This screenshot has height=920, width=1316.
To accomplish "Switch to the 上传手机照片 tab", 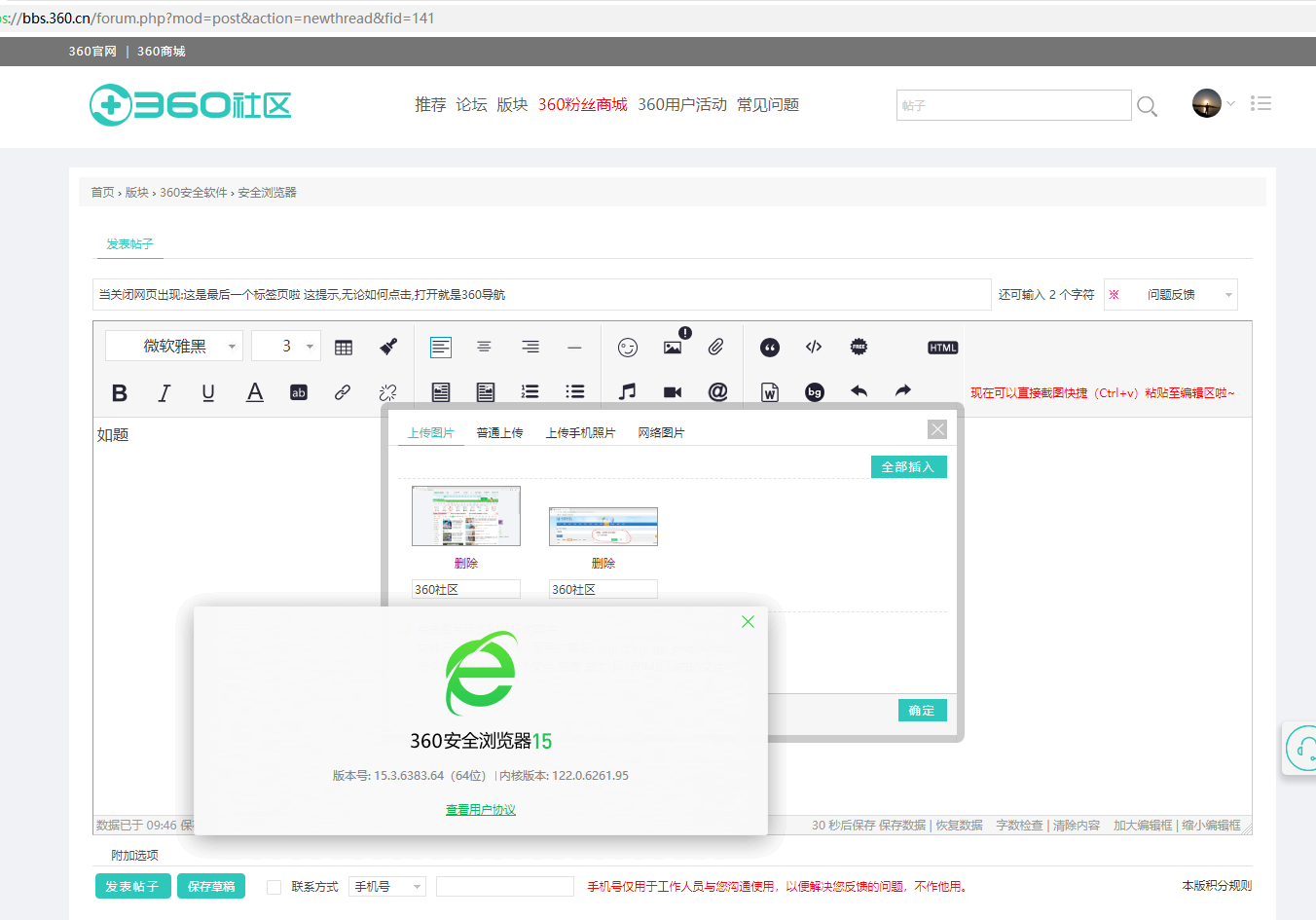I will tap(580, 433).
